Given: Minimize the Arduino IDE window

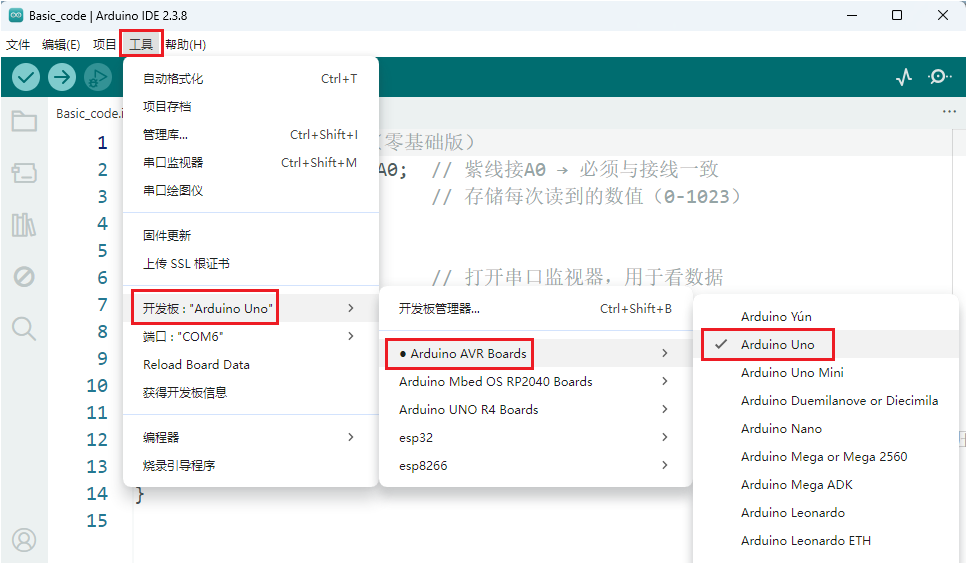Looking at the screenshot, I should click(852, 15).
